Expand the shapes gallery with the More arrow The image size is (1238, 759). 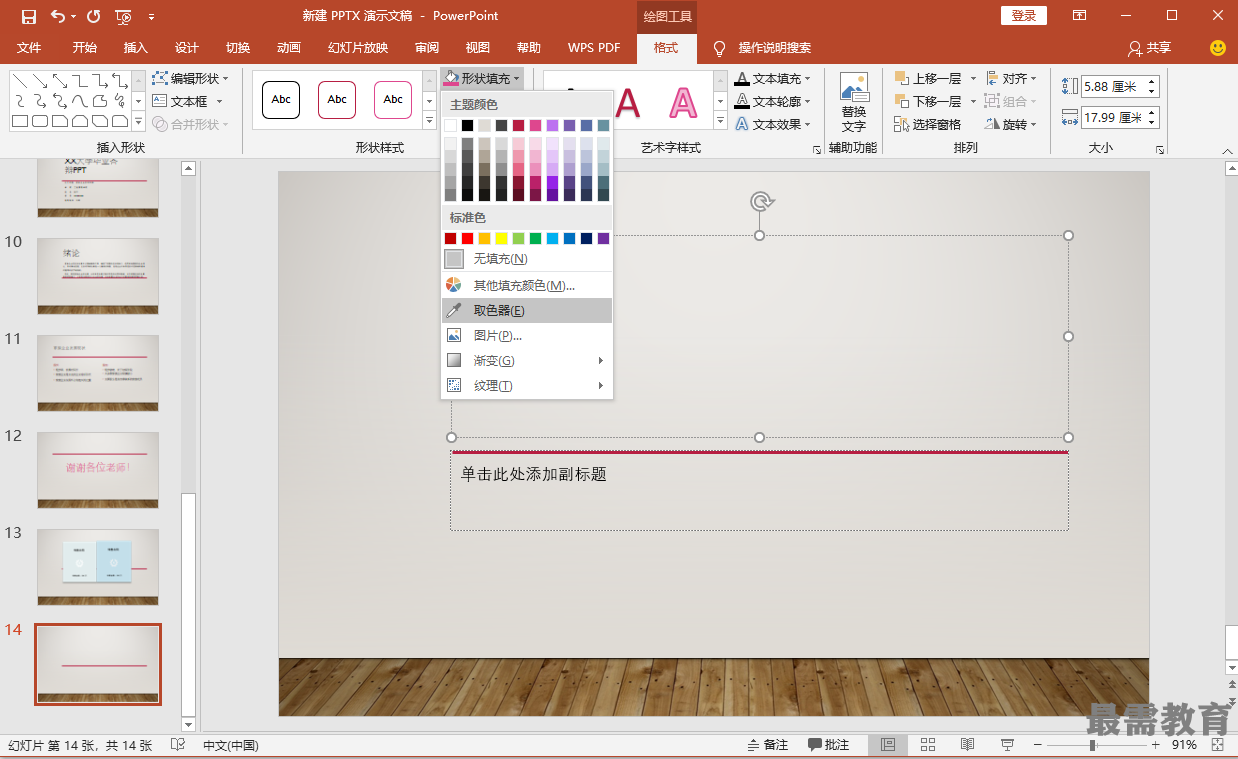(138, 122)
